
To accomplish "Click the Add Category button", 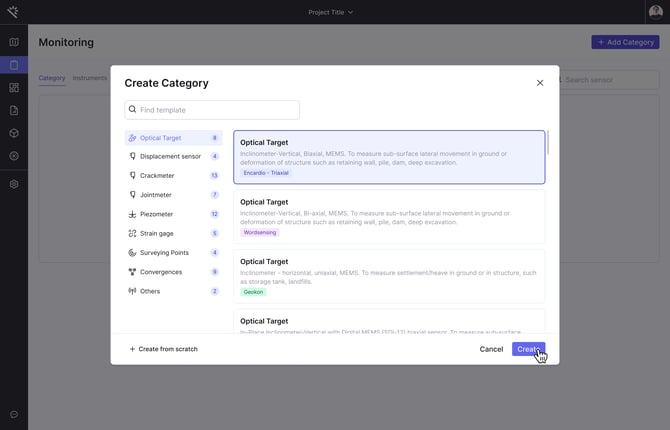I will 625,42.
